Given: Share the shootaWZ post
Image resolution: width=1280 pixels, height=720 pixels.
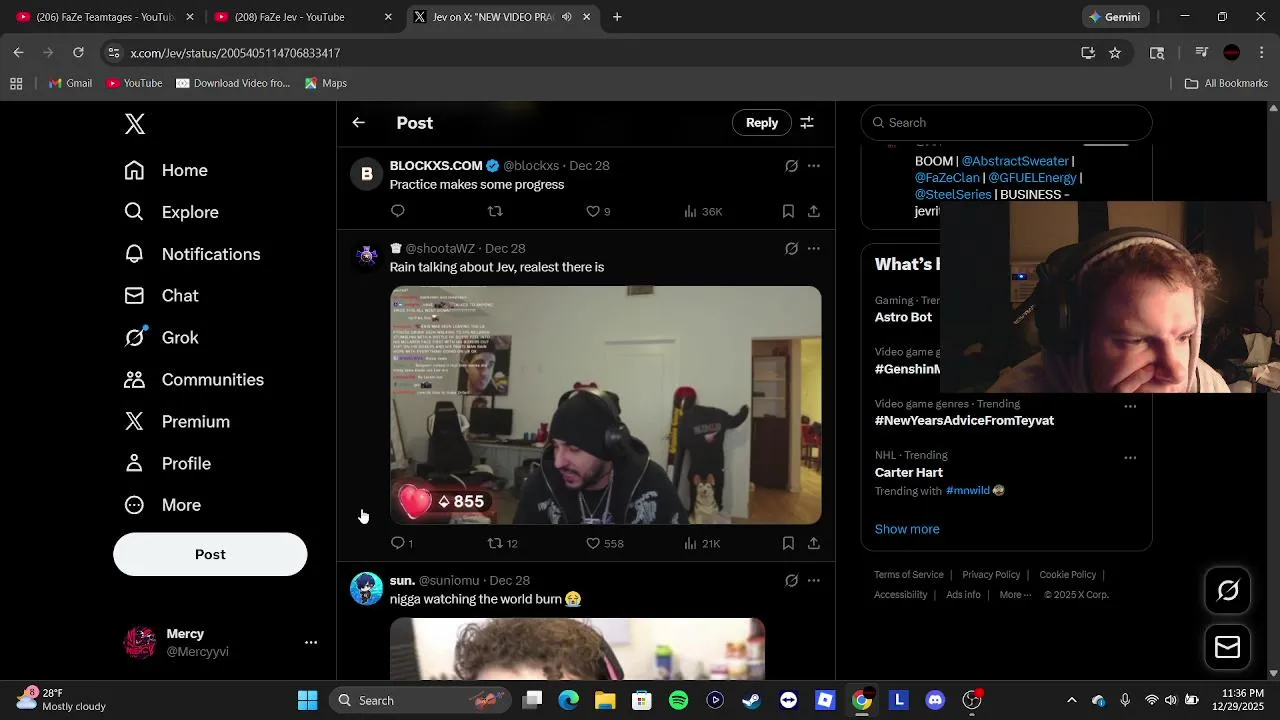Looking at the screenshot, I should coord(814,543).
